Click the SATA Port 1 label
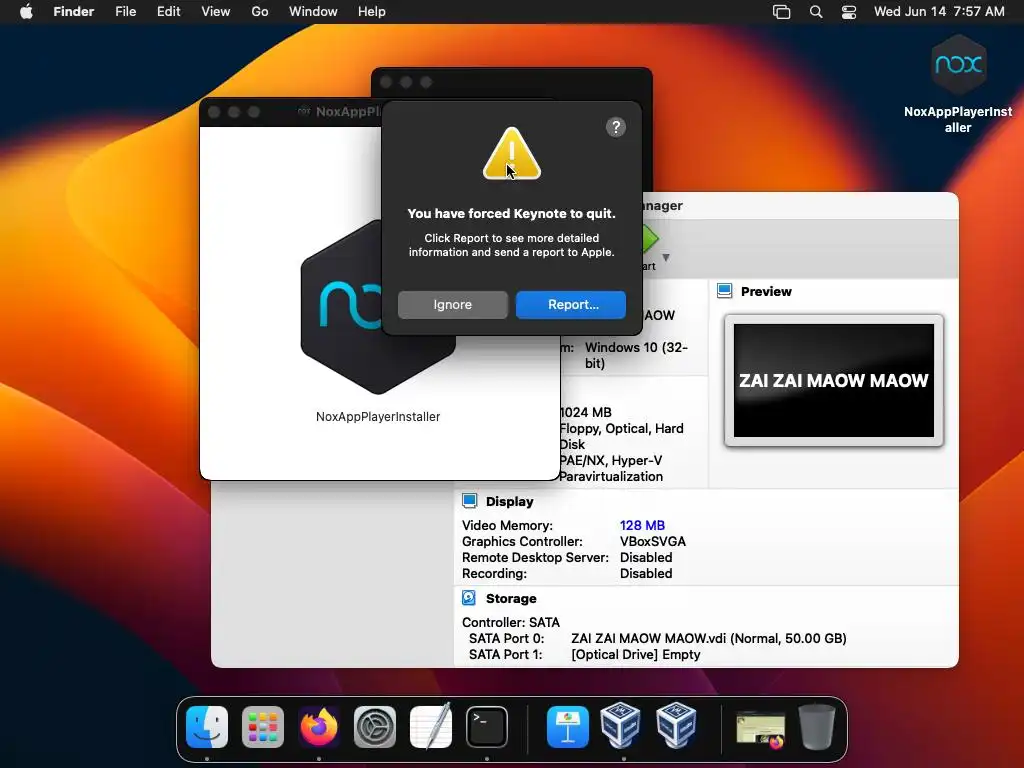Image resolution: width=1024 pixels, height=768 pixels. [x=505, y=654]
